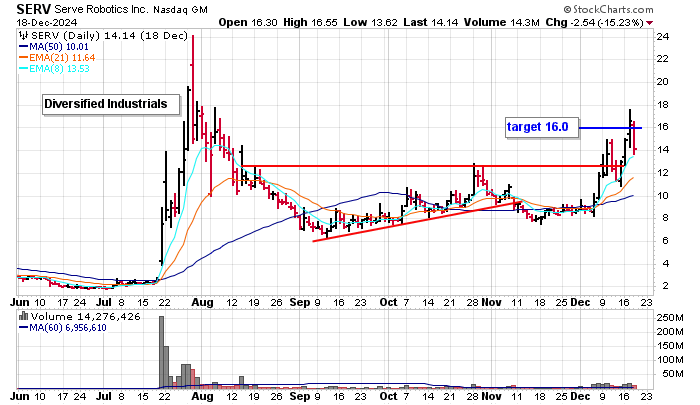Click the EMA(21) 11.64 legend entry
This screenshot has width=700, height=405.
(57, 58)
